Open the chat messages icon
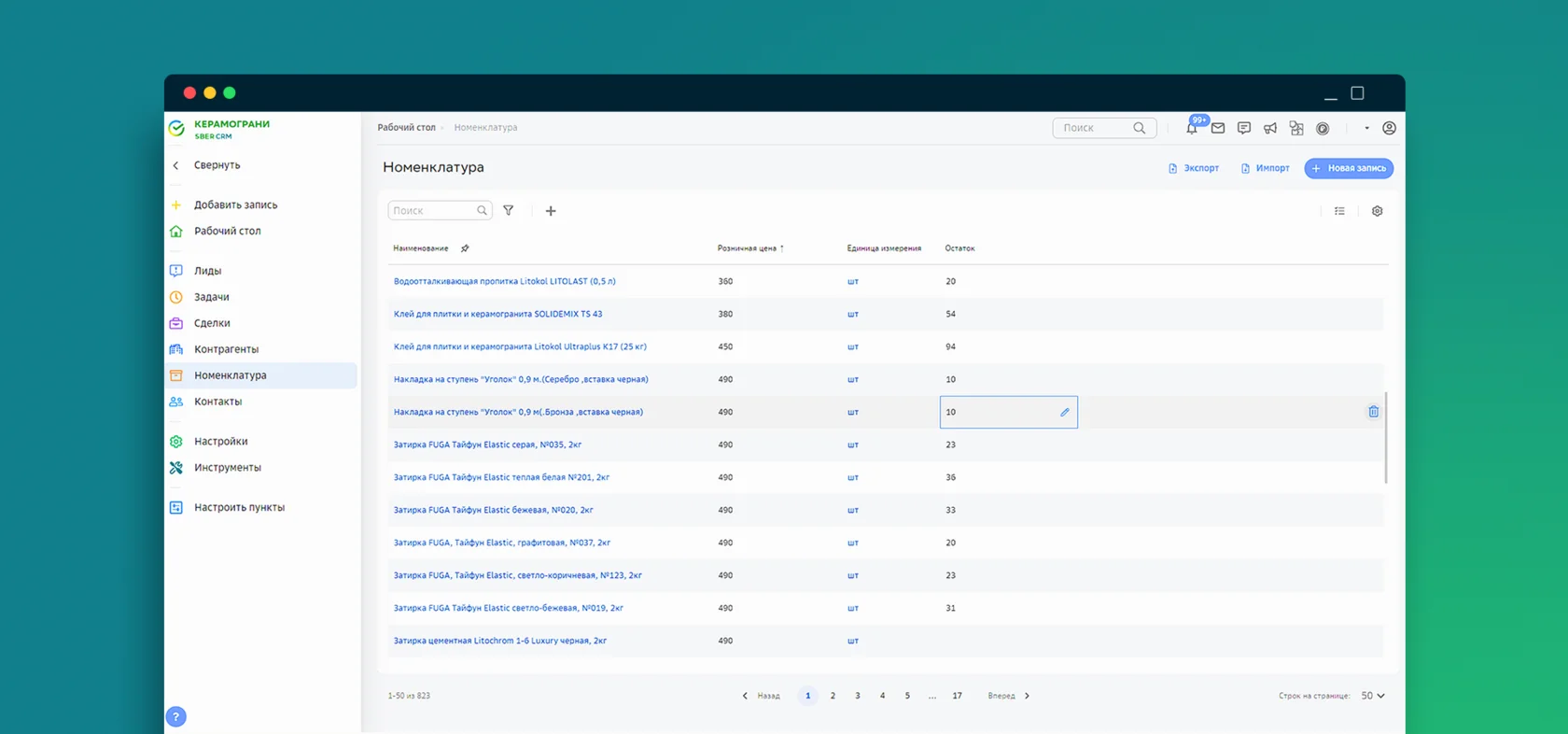This screenshot has width=1568, height=734. [1244, 128]
